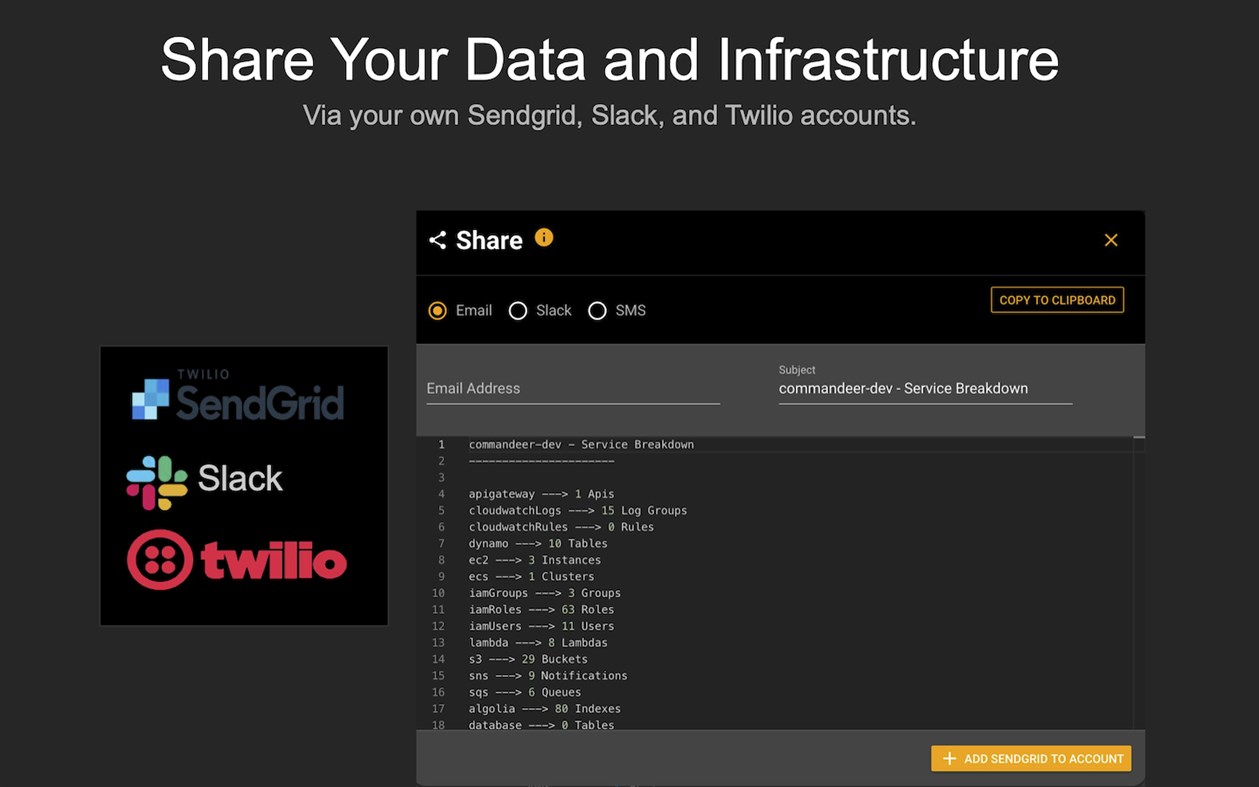Click the Slack logo in left panel
This screenshot has width=1259, height=787.
tap(205, 482)
